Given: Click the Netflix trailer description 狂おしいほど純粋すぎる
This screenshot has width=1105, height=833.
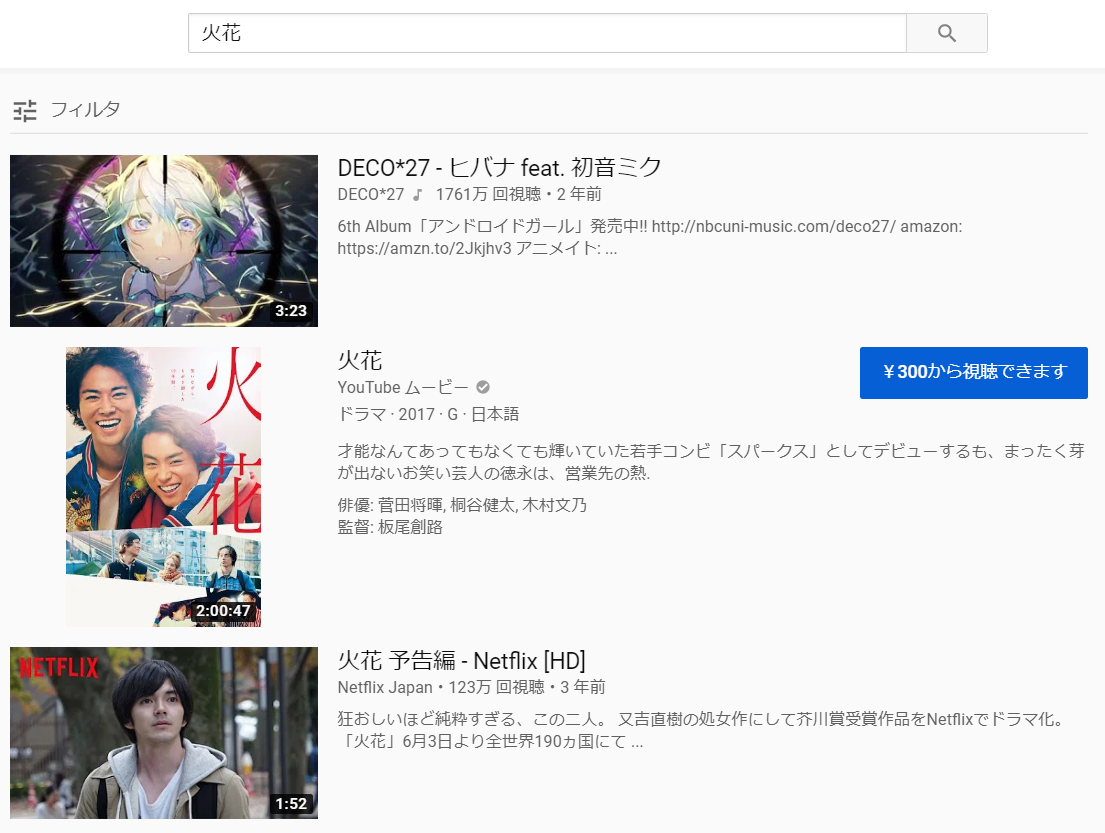Looking at the screenshot, I should 701,730.
